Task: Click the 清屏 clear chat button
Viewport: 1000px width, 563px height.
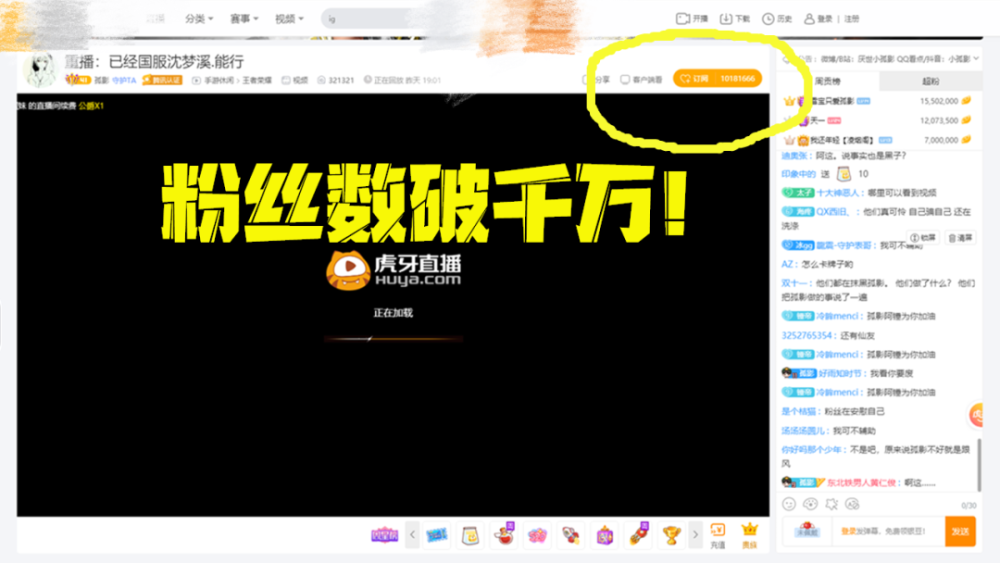Action: point(960,238)
